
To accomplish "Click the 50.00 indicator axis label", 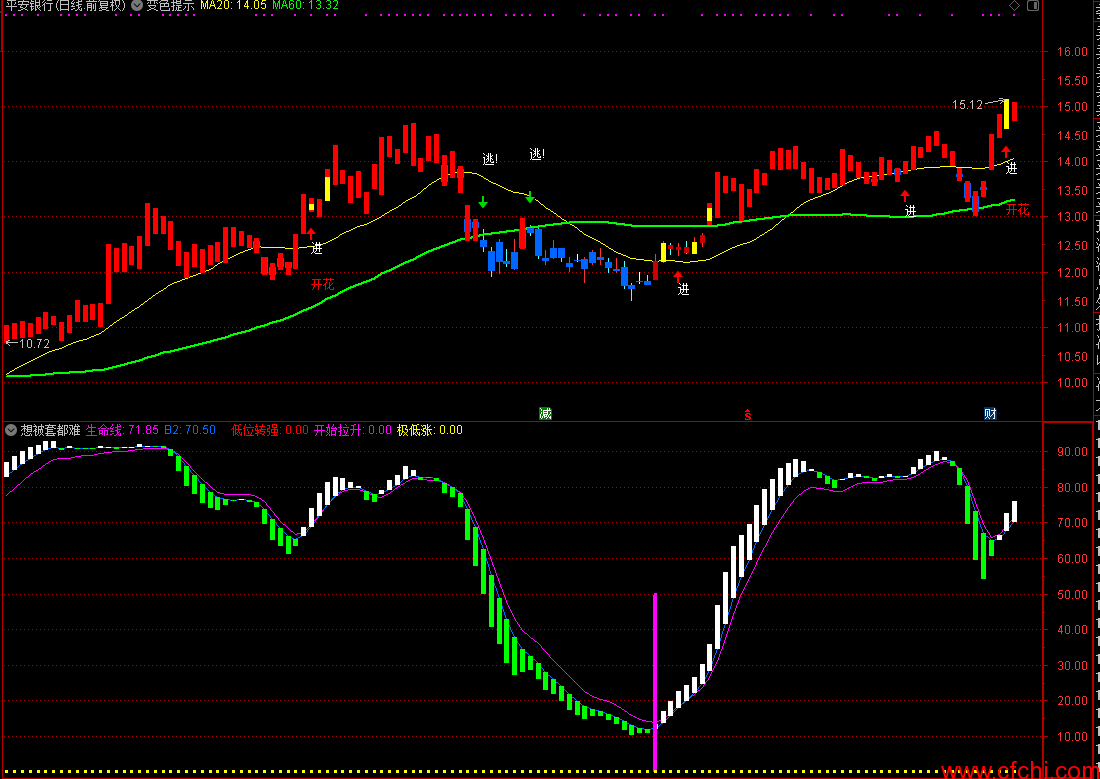I will click(1071, 595).
